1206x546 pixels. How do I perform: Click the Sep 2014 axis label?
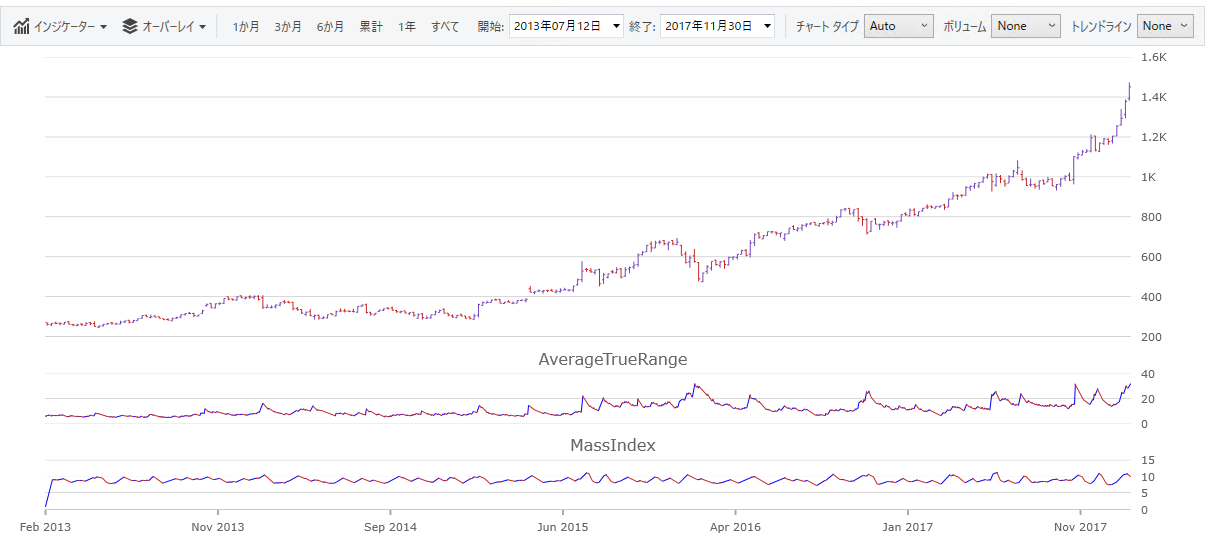click(390, 526)
